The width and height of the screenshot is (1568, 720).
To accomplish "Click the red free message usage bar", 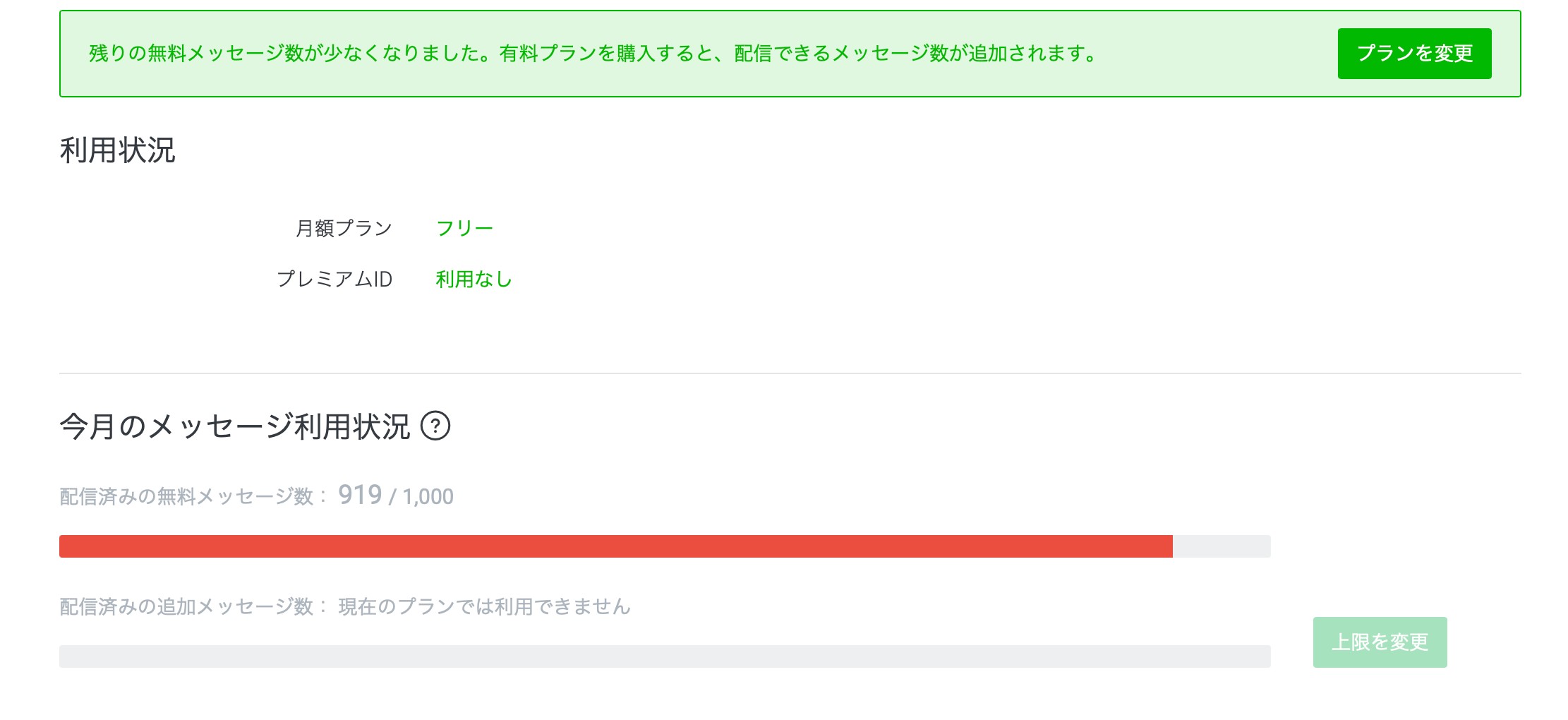I will click(x=615, y=546).
